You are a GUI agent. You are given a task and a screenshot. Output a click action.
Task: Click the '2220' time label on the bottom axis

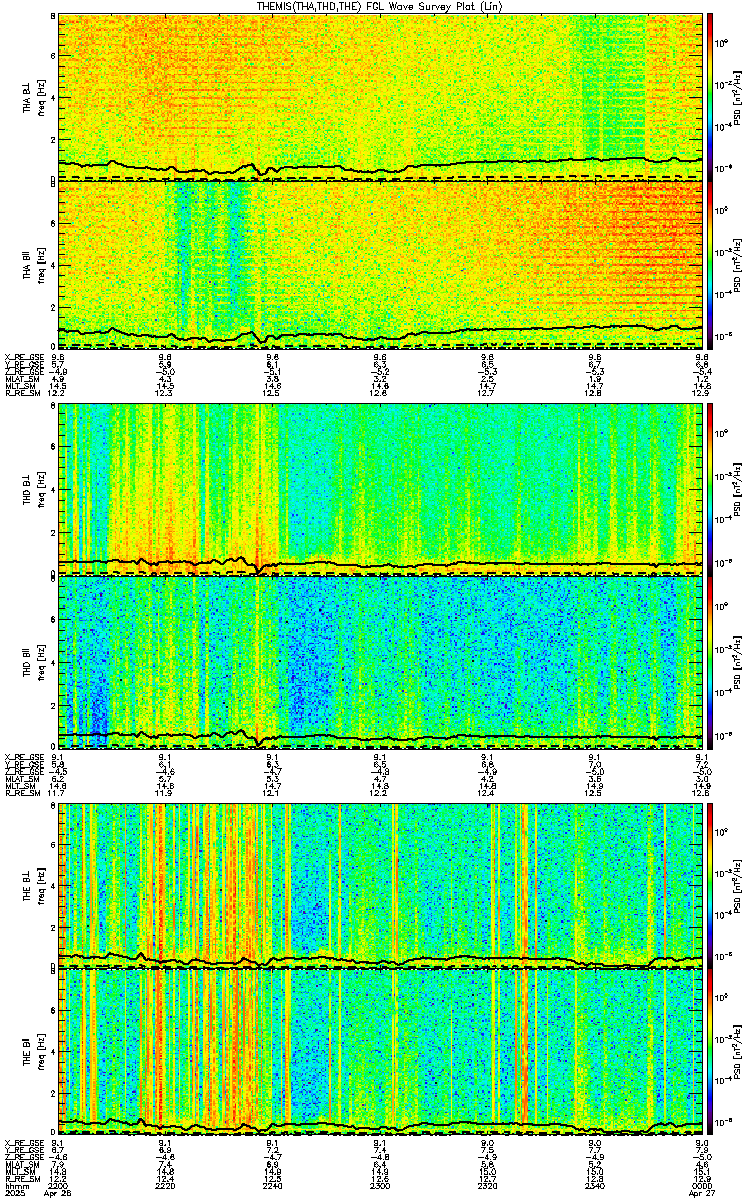[x=165, y=1184]
